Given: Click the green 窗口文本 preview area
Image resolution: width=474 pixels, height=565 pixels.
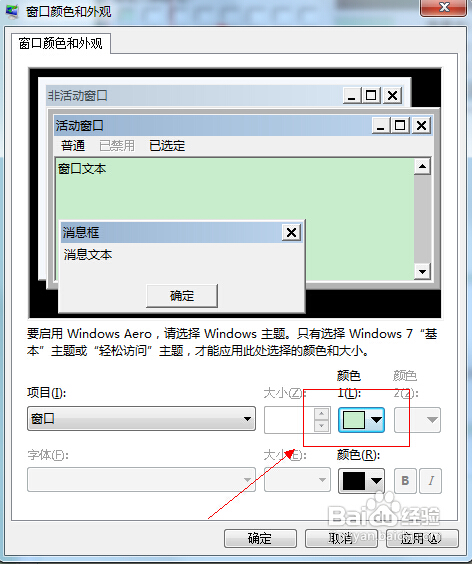Looking at the screenshot, I should (x=234, y=191).
